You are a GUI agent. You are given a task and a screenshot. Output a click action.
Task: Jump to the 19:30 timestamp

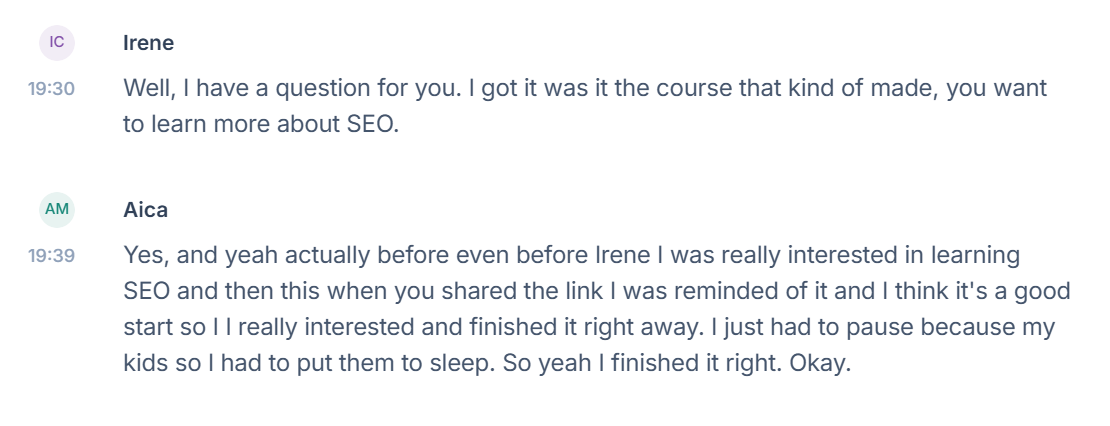coord(51,89)
